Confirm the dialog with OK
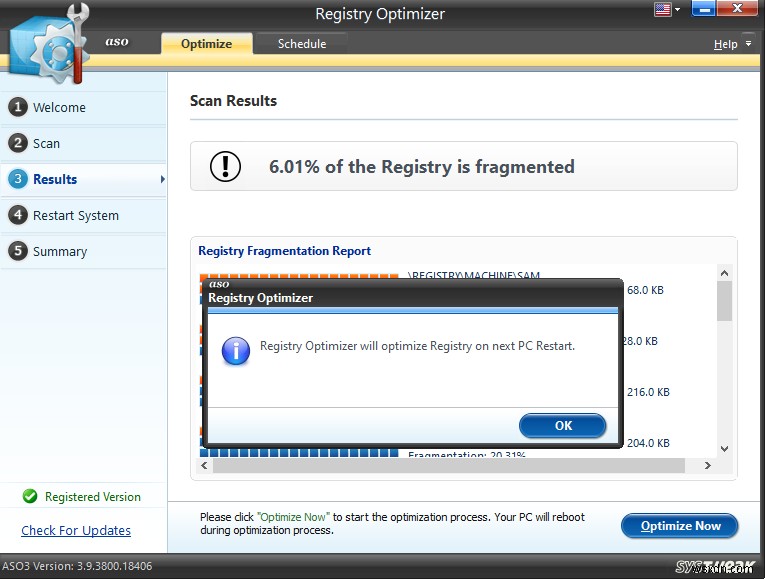765x579 pixels. coord(563,425)
